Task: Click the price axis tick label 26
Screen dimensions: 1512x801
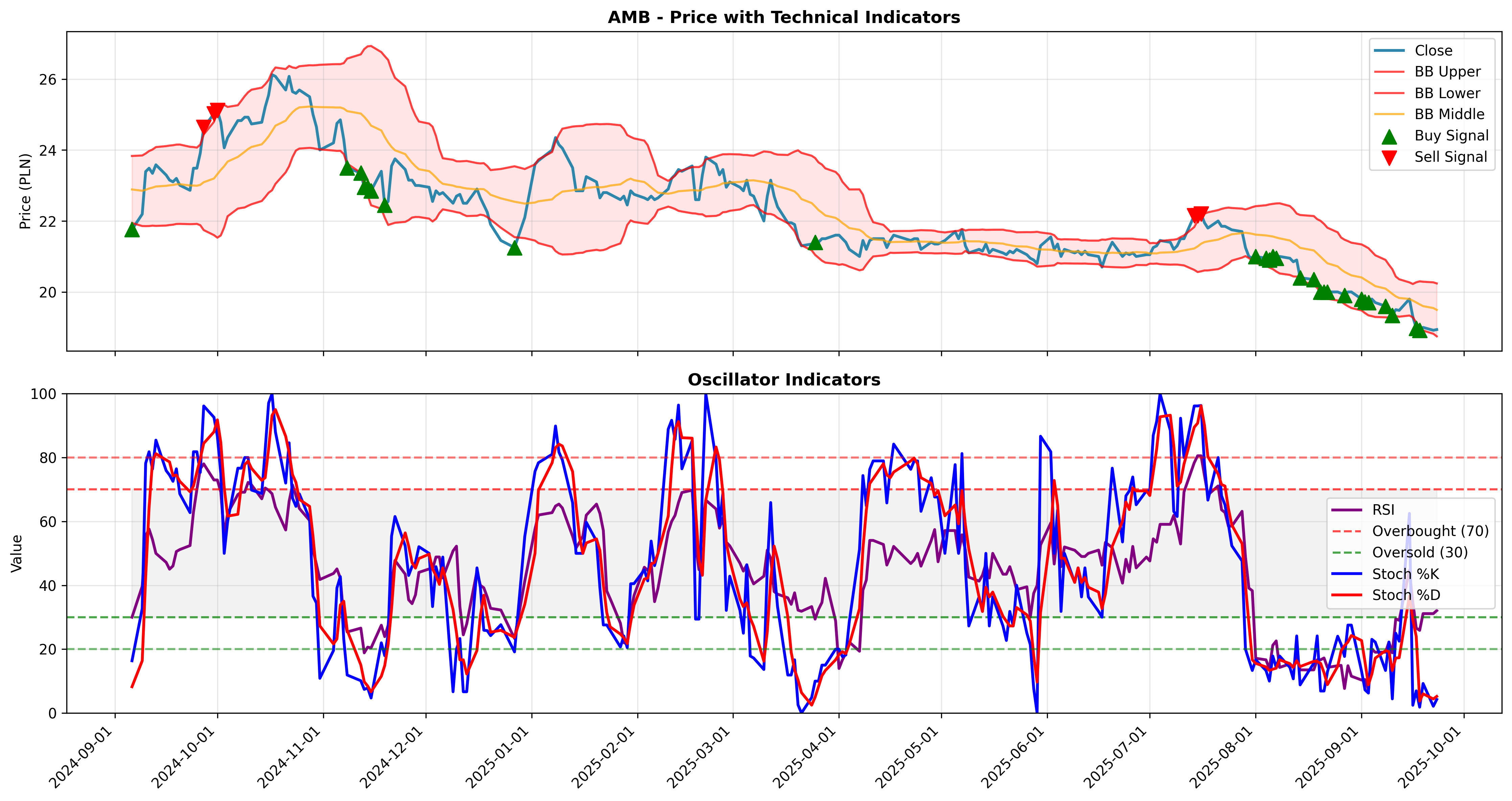Action: [x=48, y=79]
